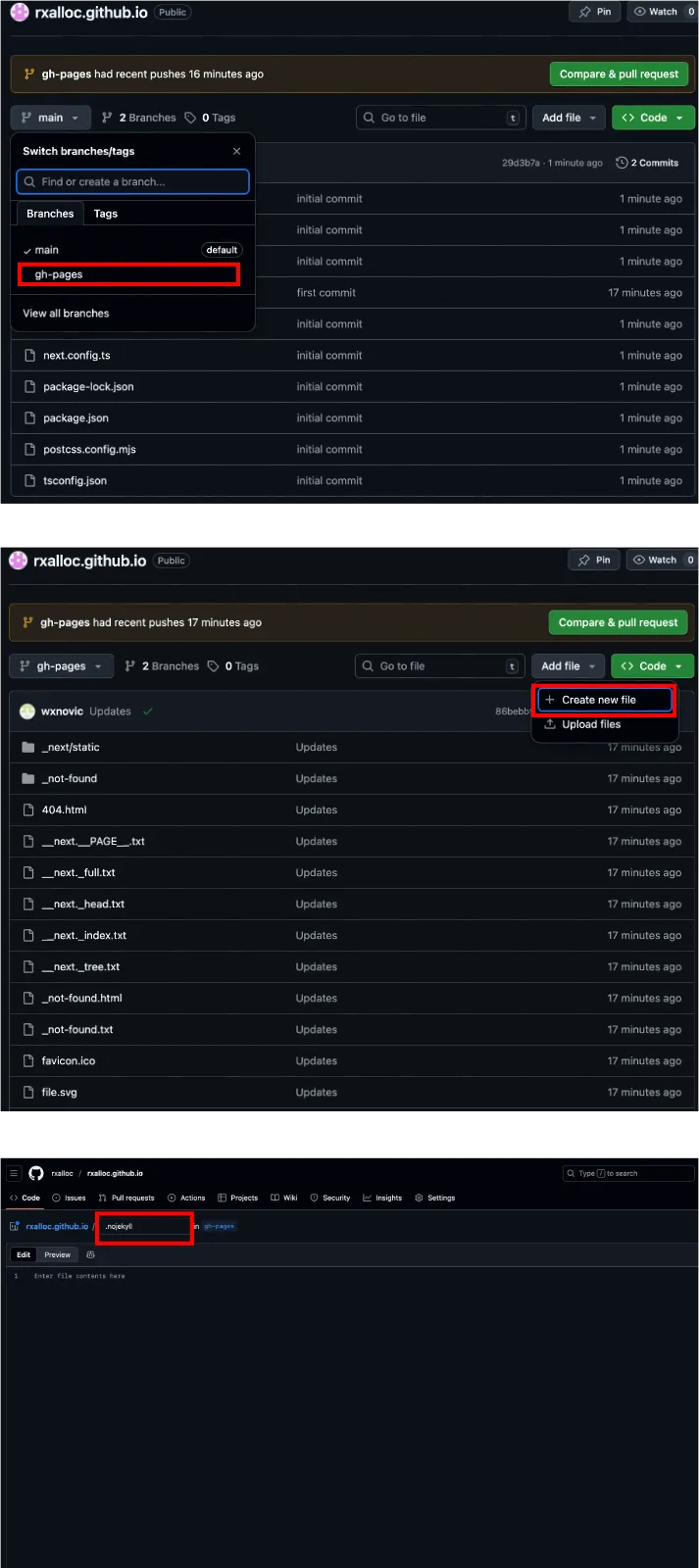The image size is (699, 1568).
Task: Open green Code dropdown beside the main selector
Action: click(653, 118)
